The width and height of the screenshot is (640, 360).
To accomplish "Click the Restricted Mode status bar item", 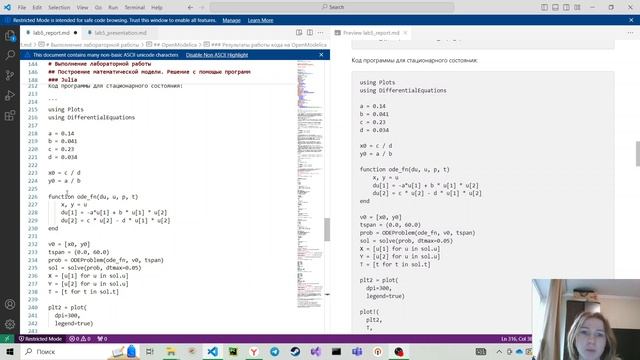I will (40, 339).
